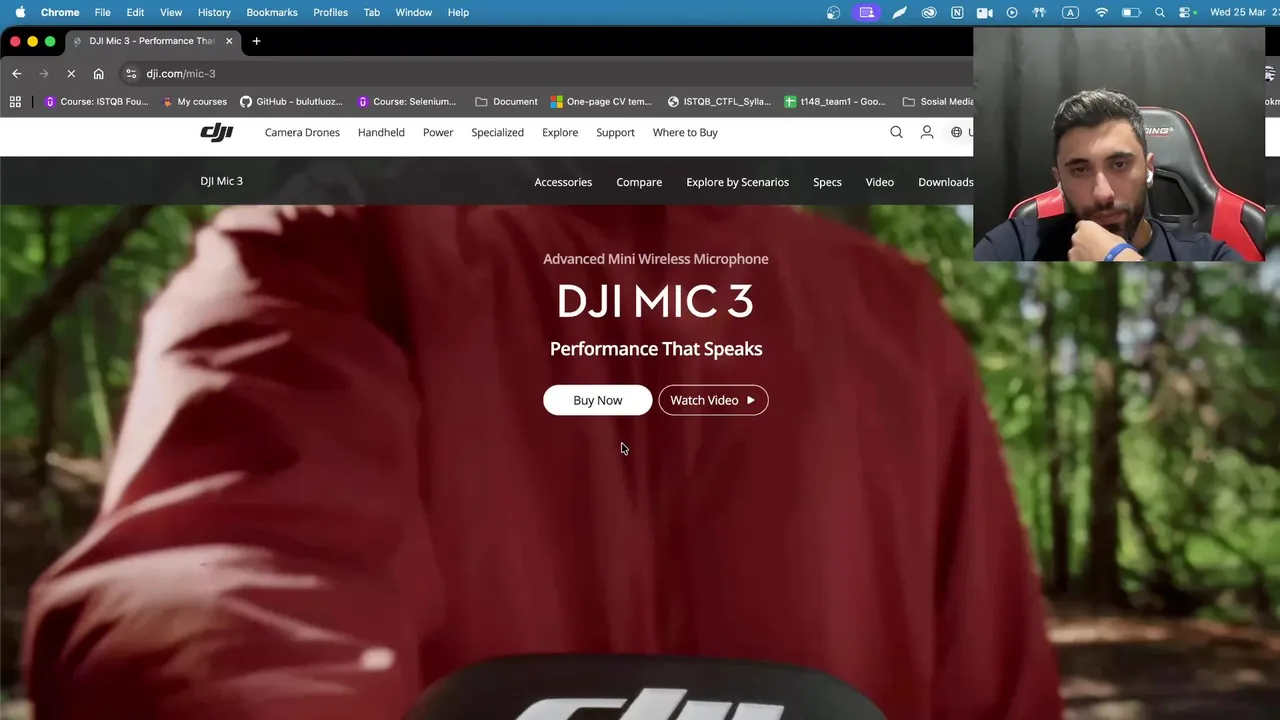Open Camera Drones navigation menu
Image resolution: width=1280 pixels, height=720 pixels.
(x=302, y=132)
